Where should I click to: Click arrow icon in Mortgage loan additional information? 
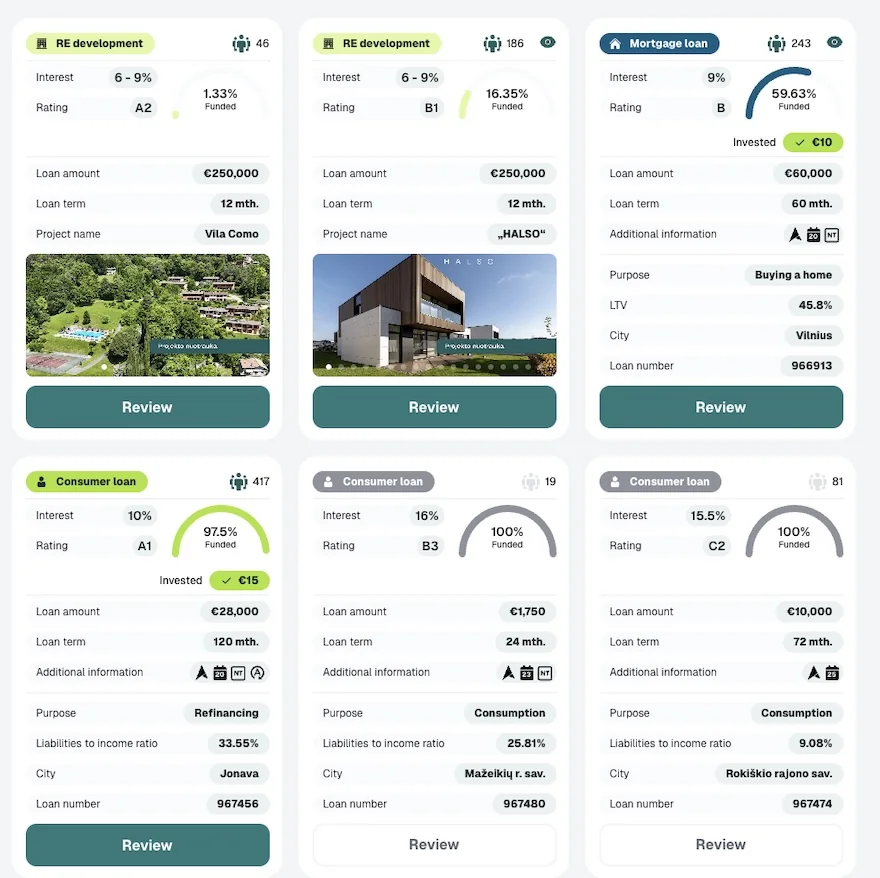(795, 235)
